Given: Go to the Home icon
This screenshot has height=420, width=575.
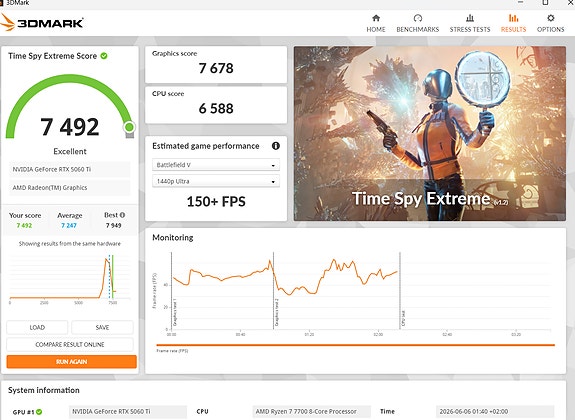Looking at the screenshot, I should pyautogui.click(x=376, y=18).
